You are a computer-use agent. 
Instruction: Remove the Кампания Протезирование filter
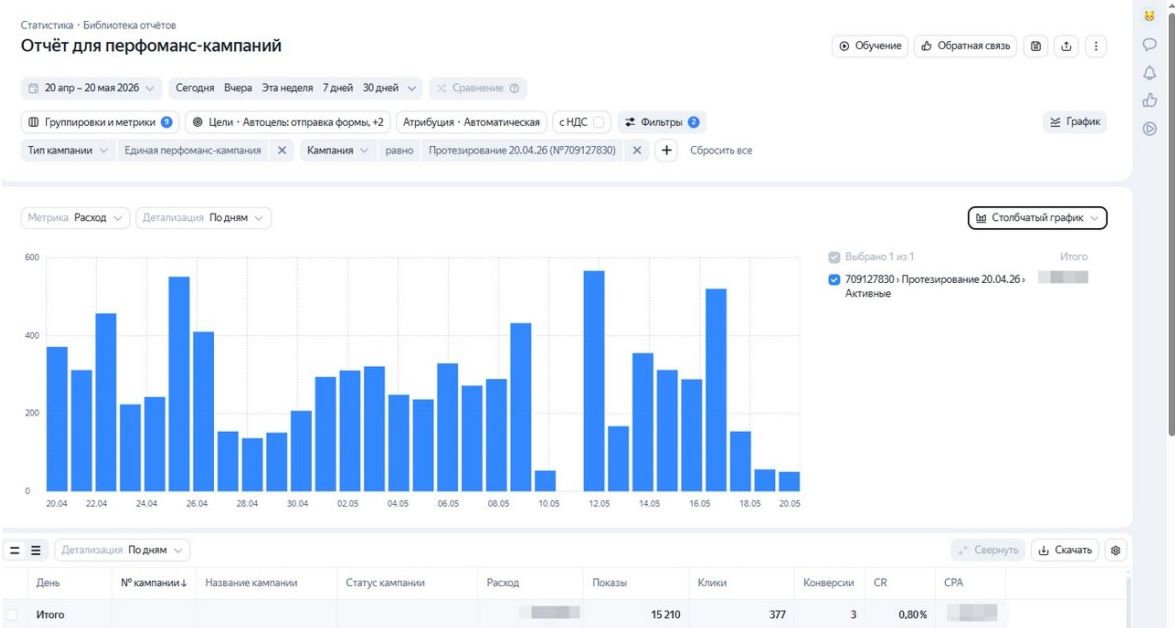point(636,151)
